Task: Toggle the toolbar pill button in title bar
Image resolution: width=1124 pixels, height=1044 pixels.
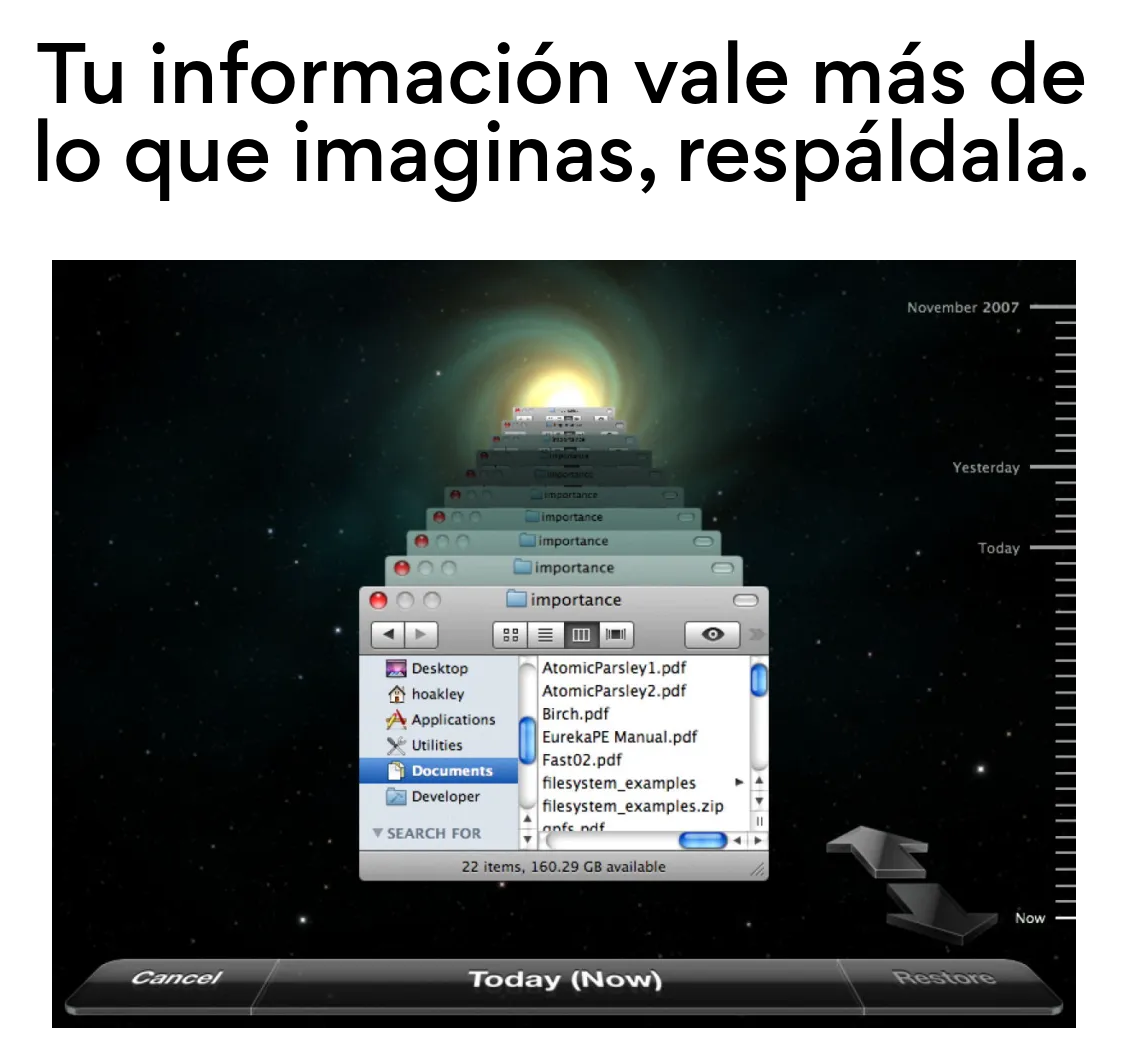Action: (x=746, y=600)
